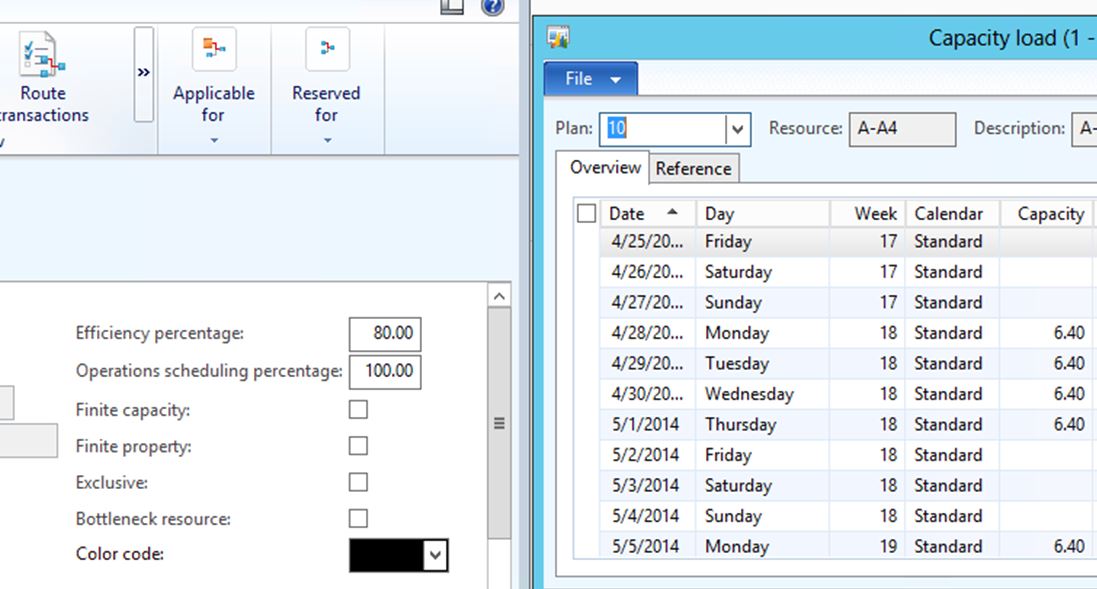Click the Efficiency percentage field
1097x589 pixels.
coord(385,334)
